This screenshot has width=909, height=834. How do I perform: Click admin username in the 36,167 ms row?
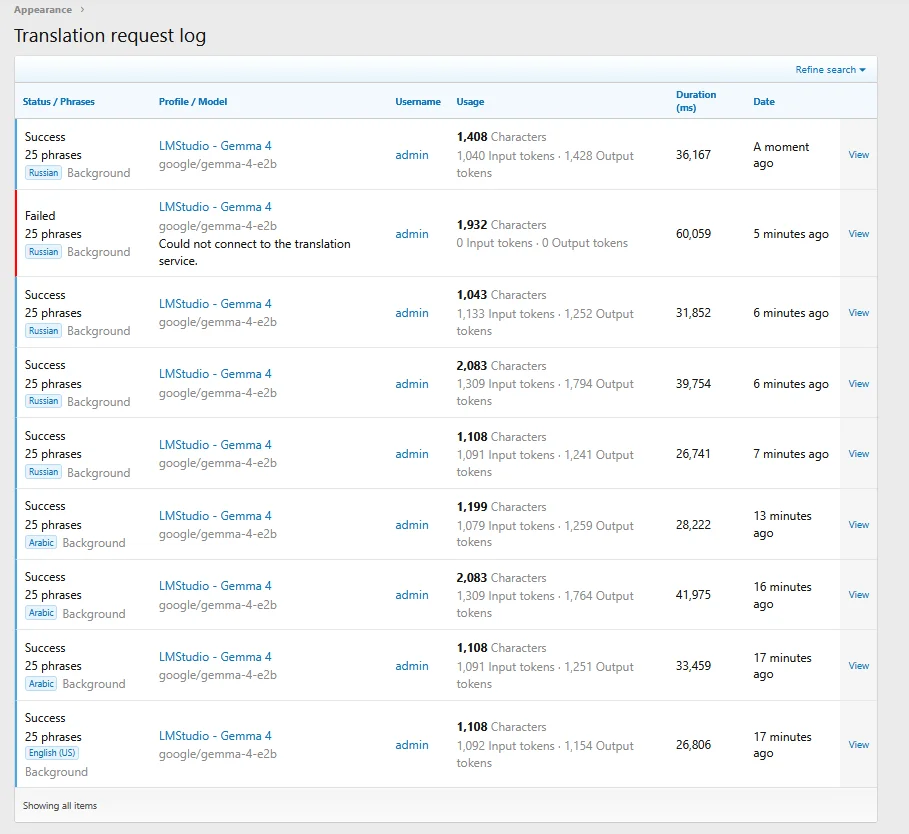pyautogui.click(x=412, y=155)
